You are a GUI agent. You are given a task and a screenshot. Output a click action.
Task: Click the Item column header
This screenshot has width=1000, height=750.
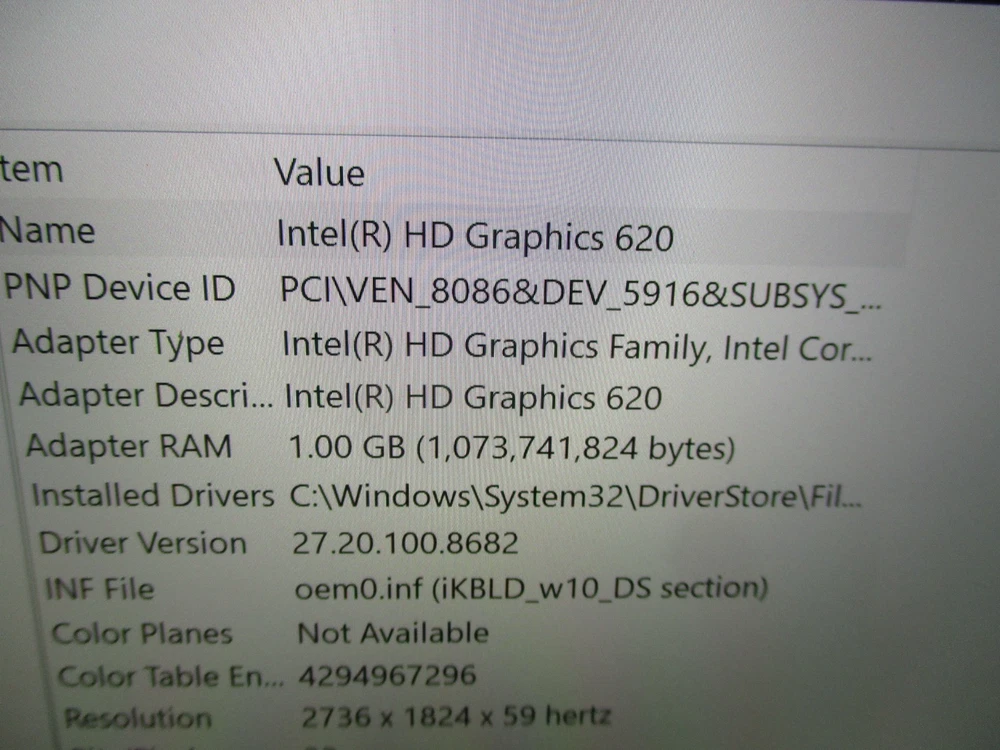click(32, 170)
